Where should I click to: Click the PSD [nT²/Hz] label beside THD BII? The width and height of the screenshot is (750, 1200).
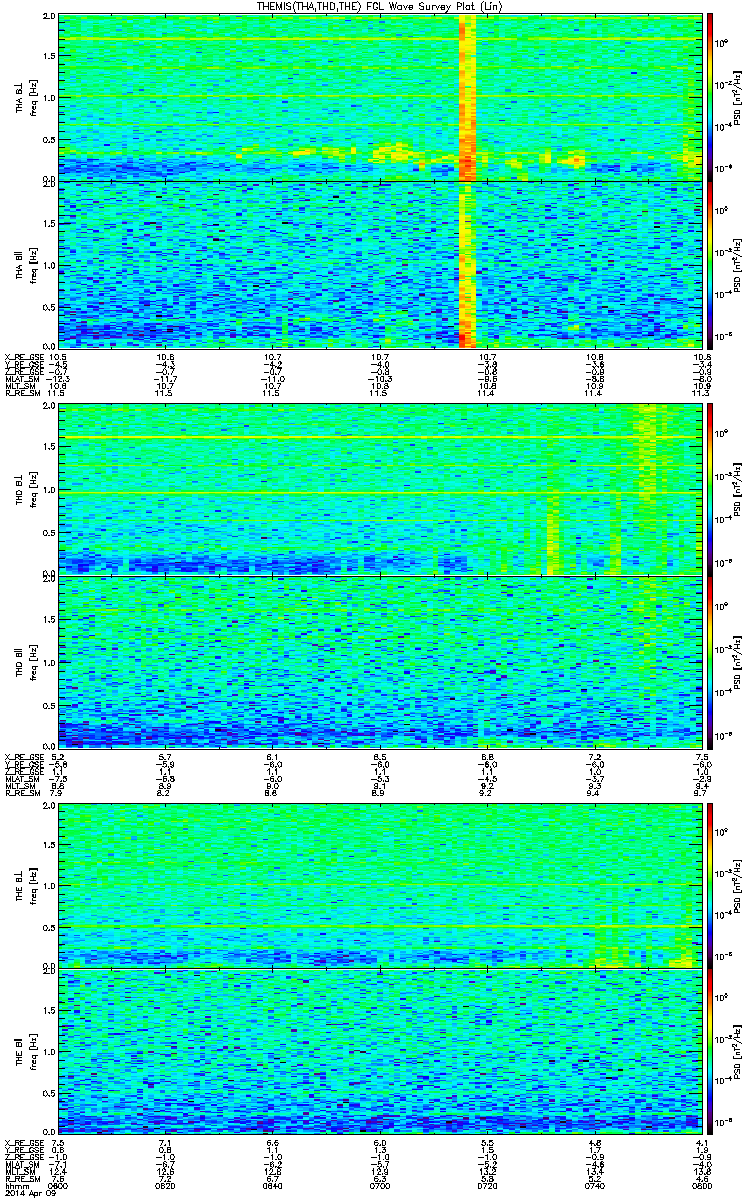tap(737, 661)
